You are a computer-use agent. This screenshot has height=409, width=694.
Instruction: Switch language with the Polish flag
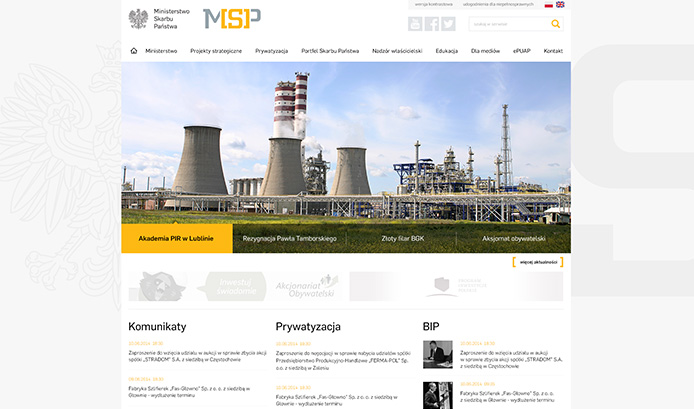click(x=549, y=4)
